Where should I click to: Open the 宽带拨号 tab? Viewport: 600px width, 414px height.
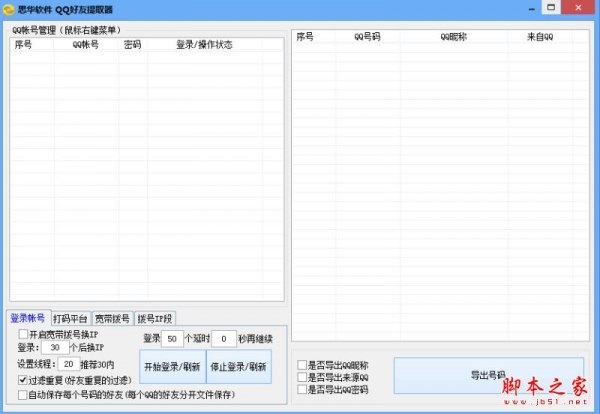(x=112, y=318)
